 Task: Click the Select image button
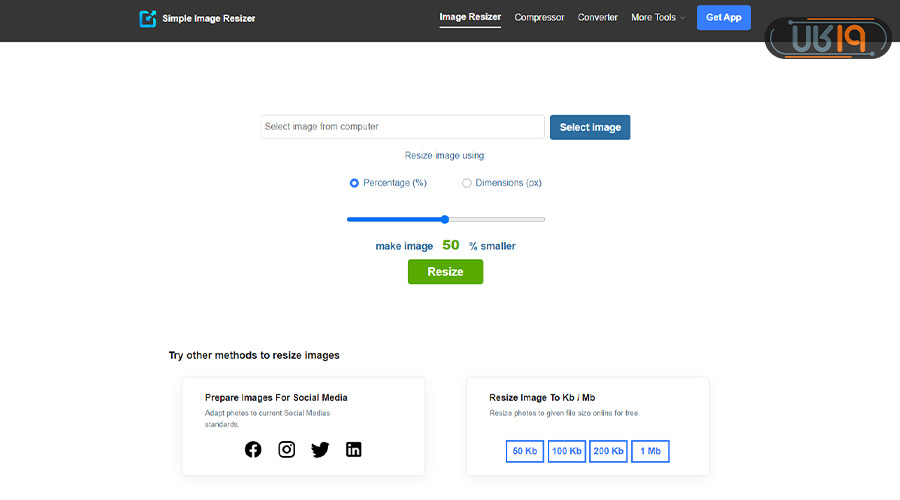[590, 127]
